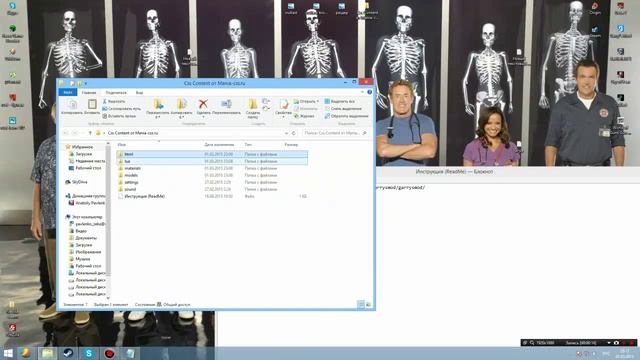Open Steam from the taskbar
640x360 pixels.
pyautogui.click(x=68, y=353)
